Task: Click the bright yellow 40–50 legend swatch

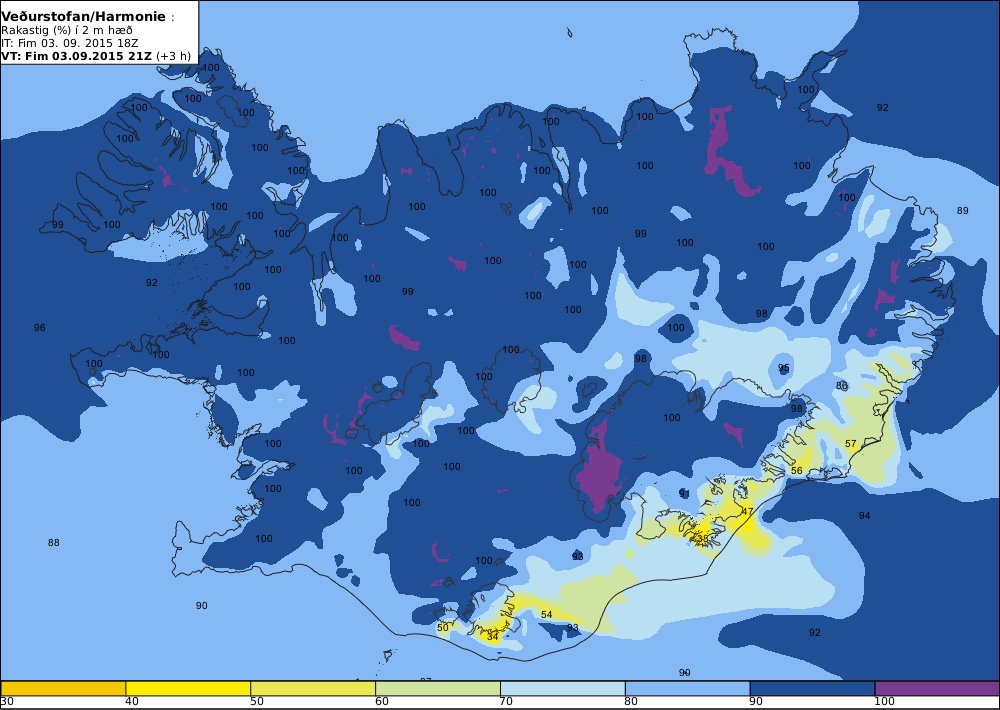Action: coord(188,688)
